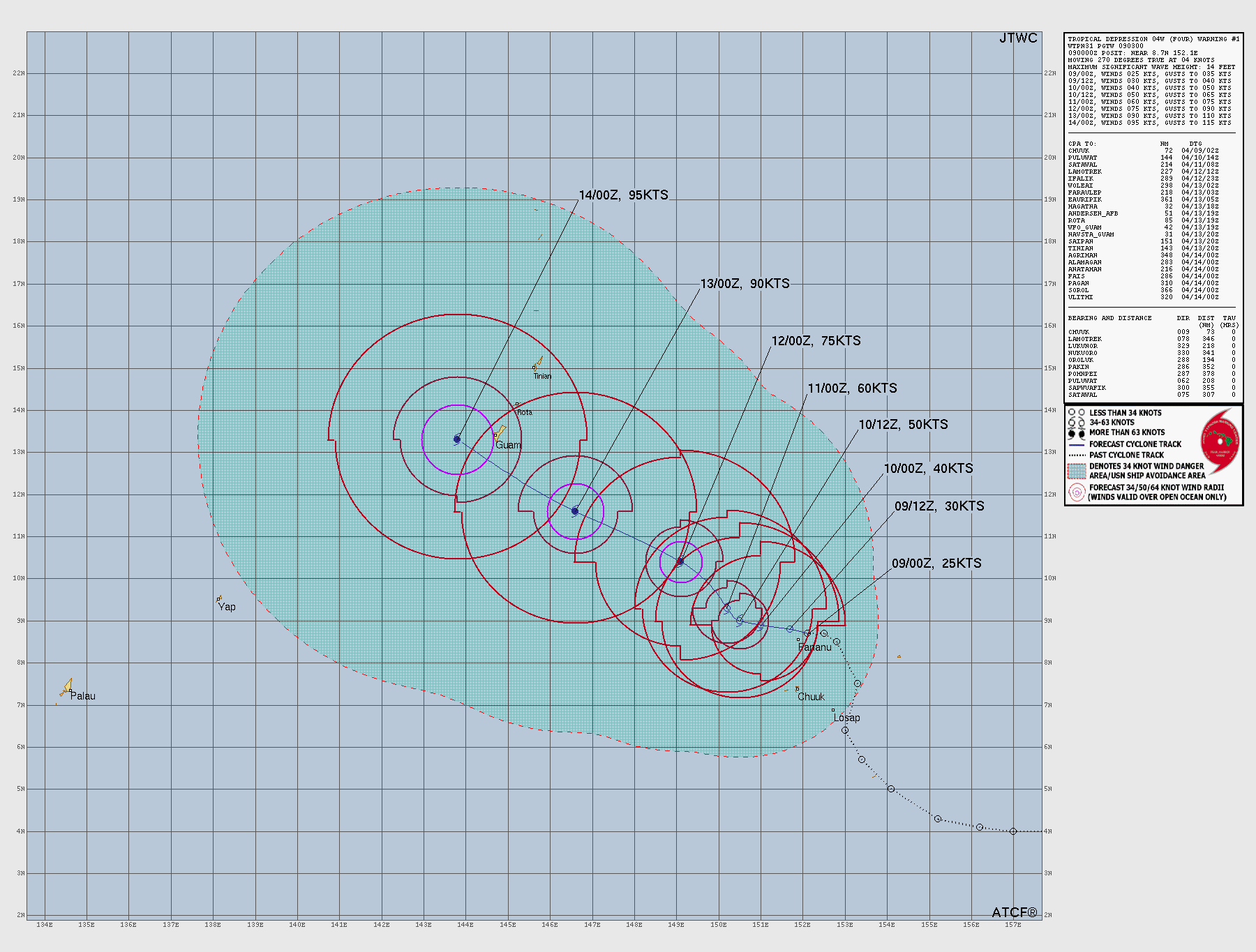Click the JTWC title text at top right

click(x=1017, y=38)
